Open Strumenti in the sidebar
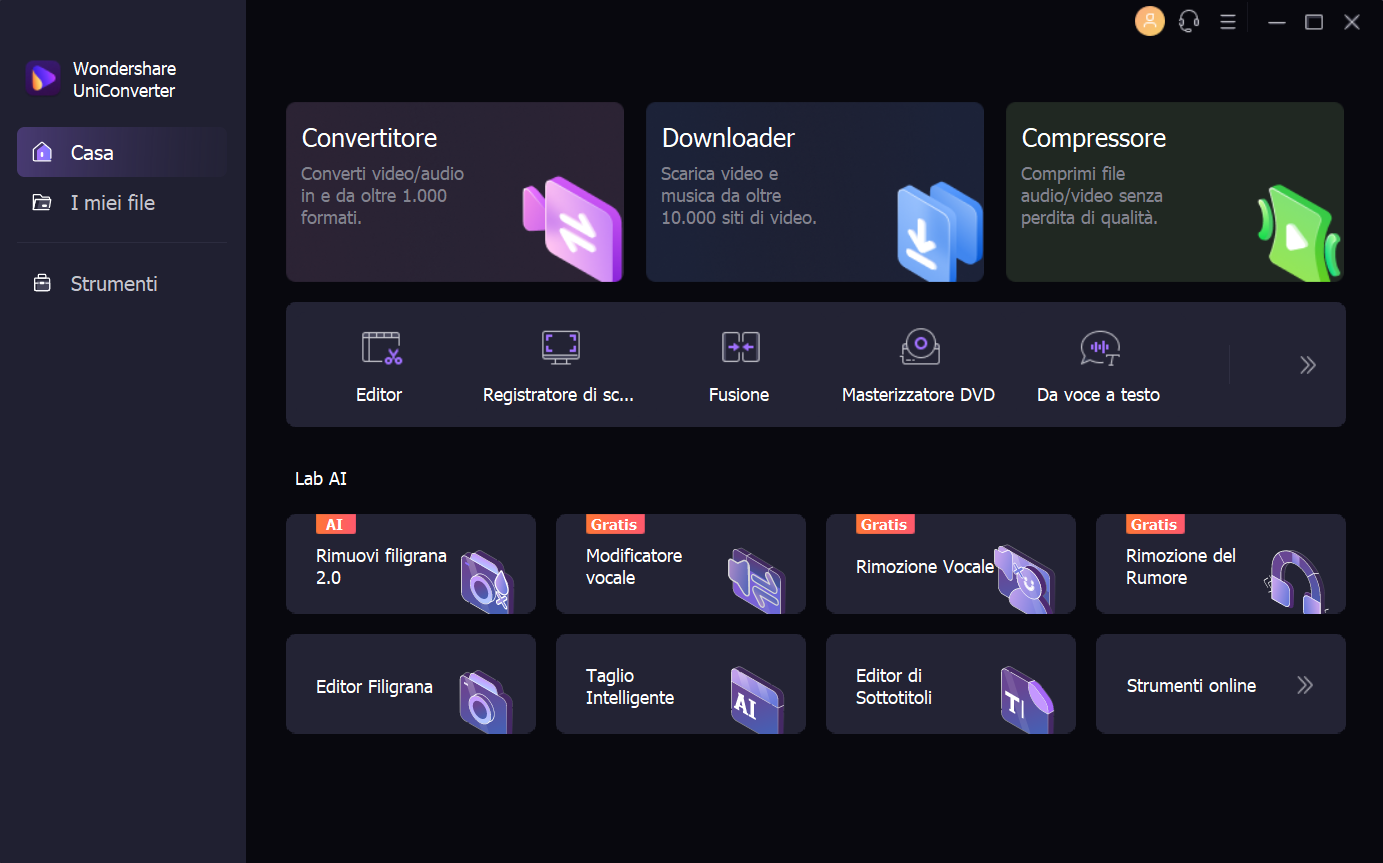This screenshot has width=1383, height=863. [x=122, y=283]
